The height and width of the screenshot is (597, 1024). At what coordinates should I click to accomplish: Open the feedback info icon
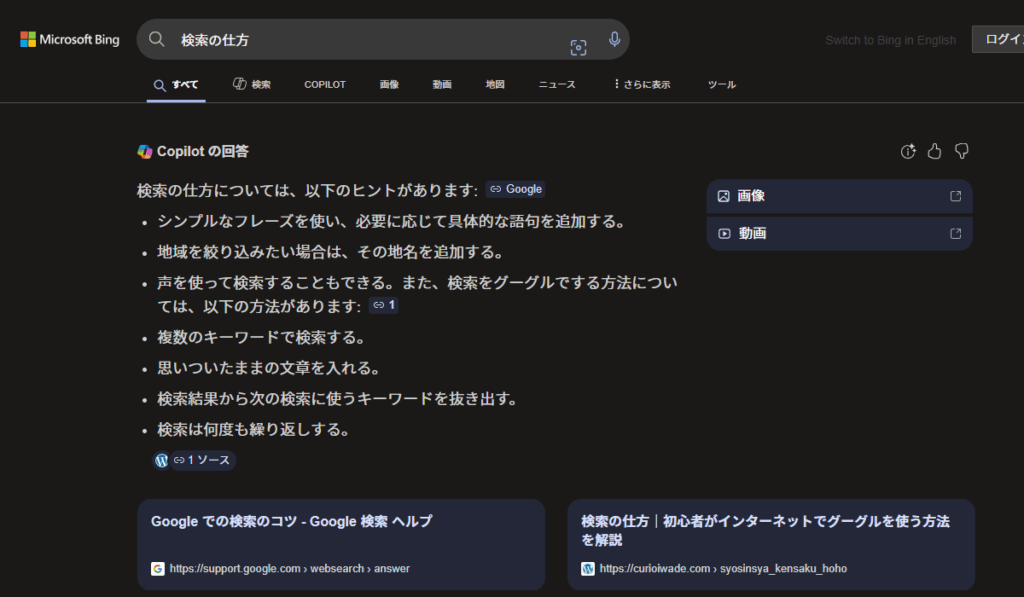pyautogui.click(x=908, y=152)
